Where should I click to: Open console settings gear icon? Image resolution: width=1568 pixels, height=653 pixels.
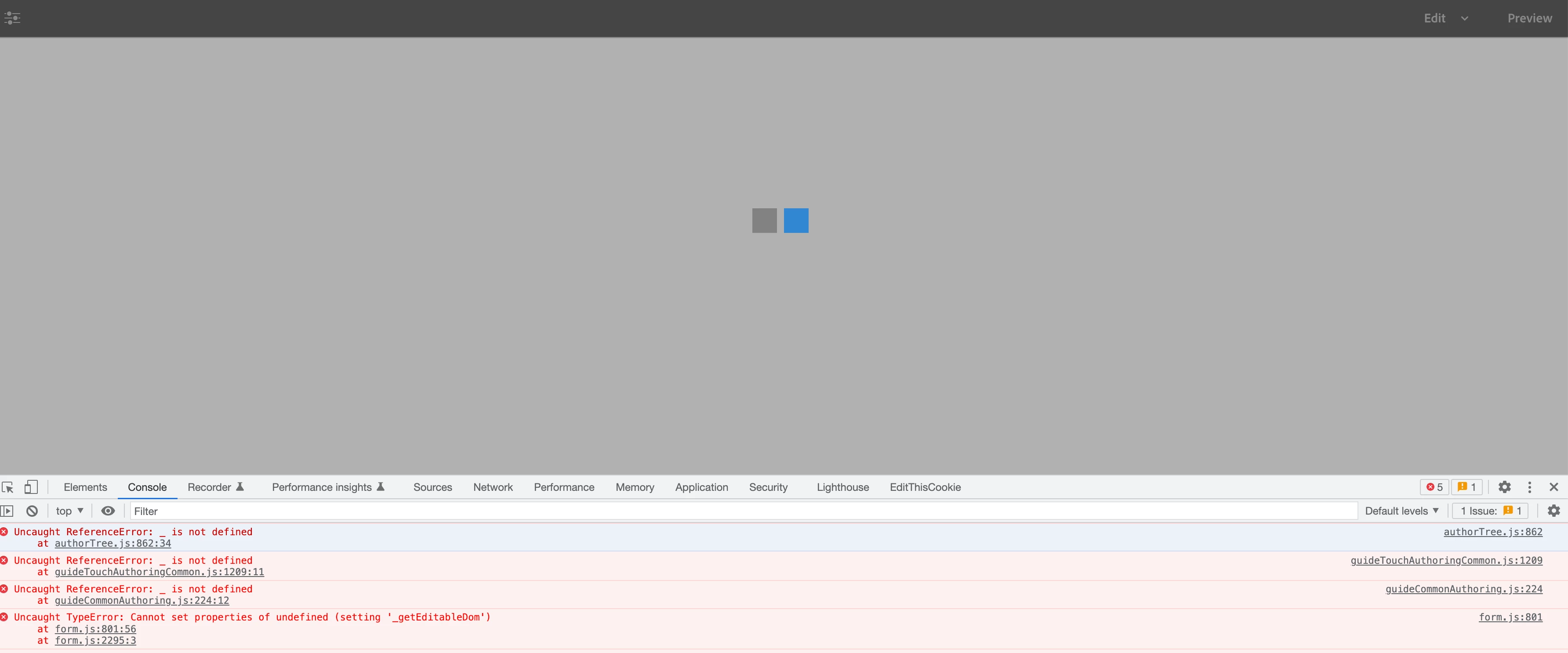pyautogui.click(x=1553, y=511)
